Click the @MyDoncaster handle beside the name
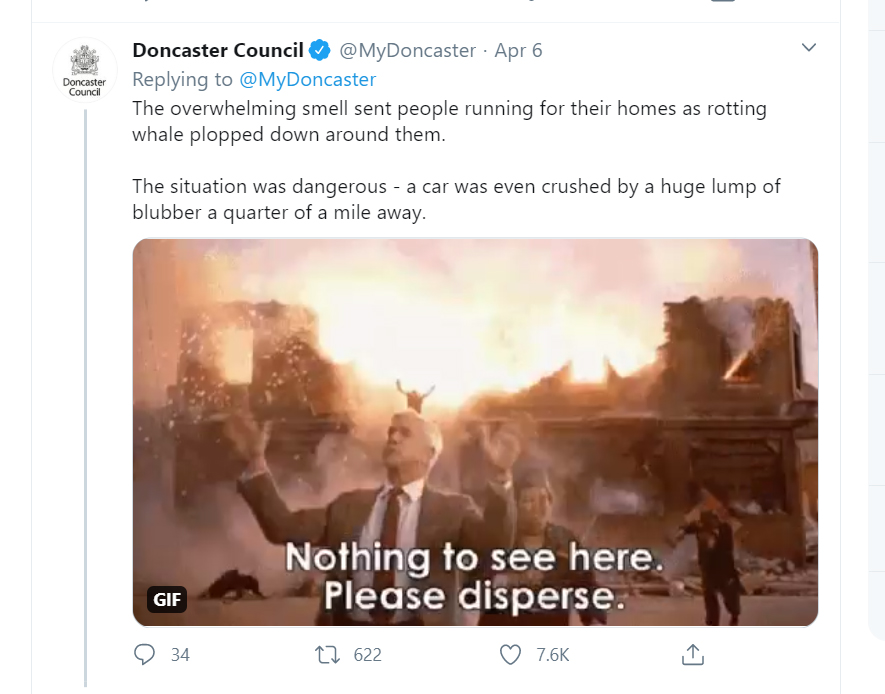The width and height of the screenshot is (885, 694). (x=407, y=50)
